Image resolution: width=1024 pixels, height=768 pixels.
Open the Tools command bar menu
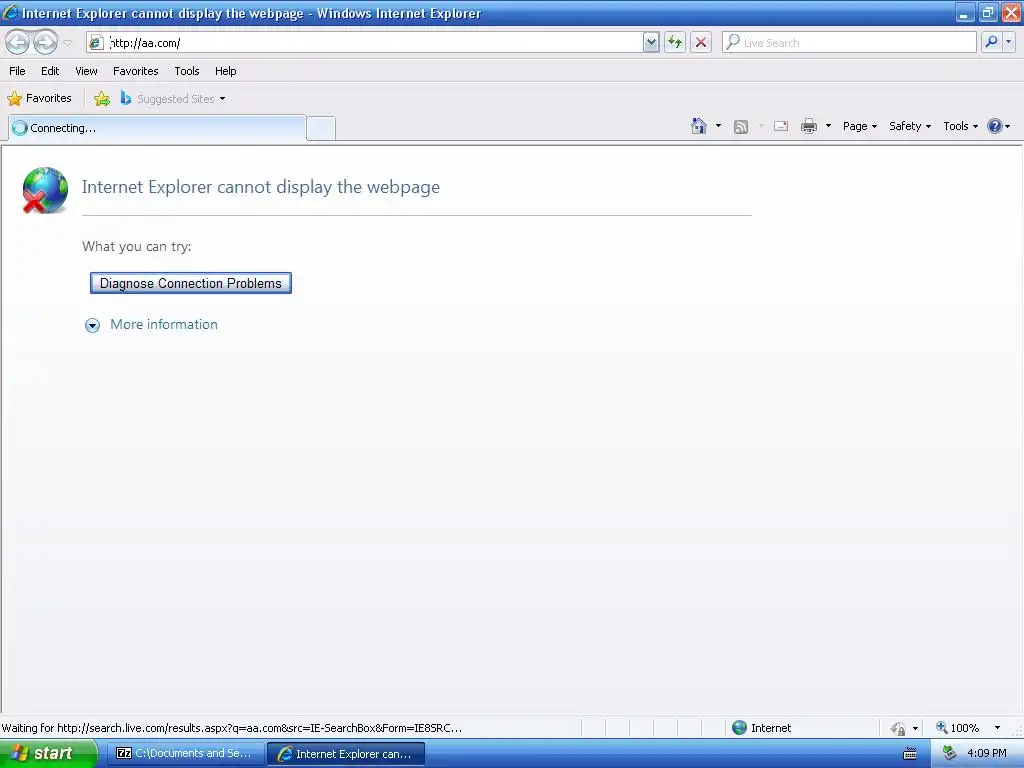point(960,126)
